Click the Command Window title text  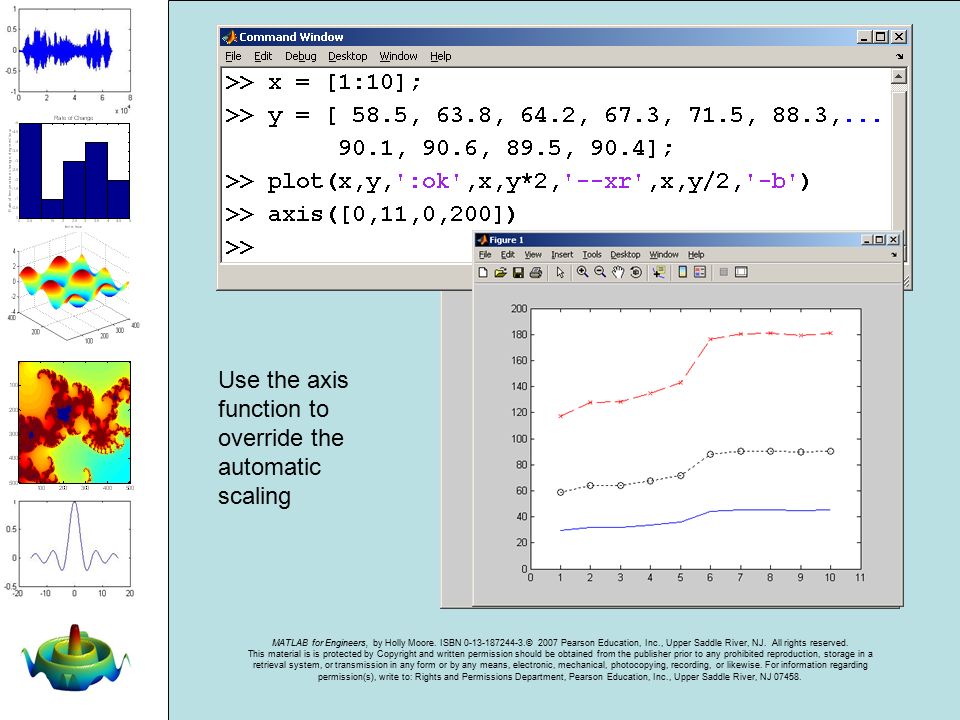pos(291,37)
